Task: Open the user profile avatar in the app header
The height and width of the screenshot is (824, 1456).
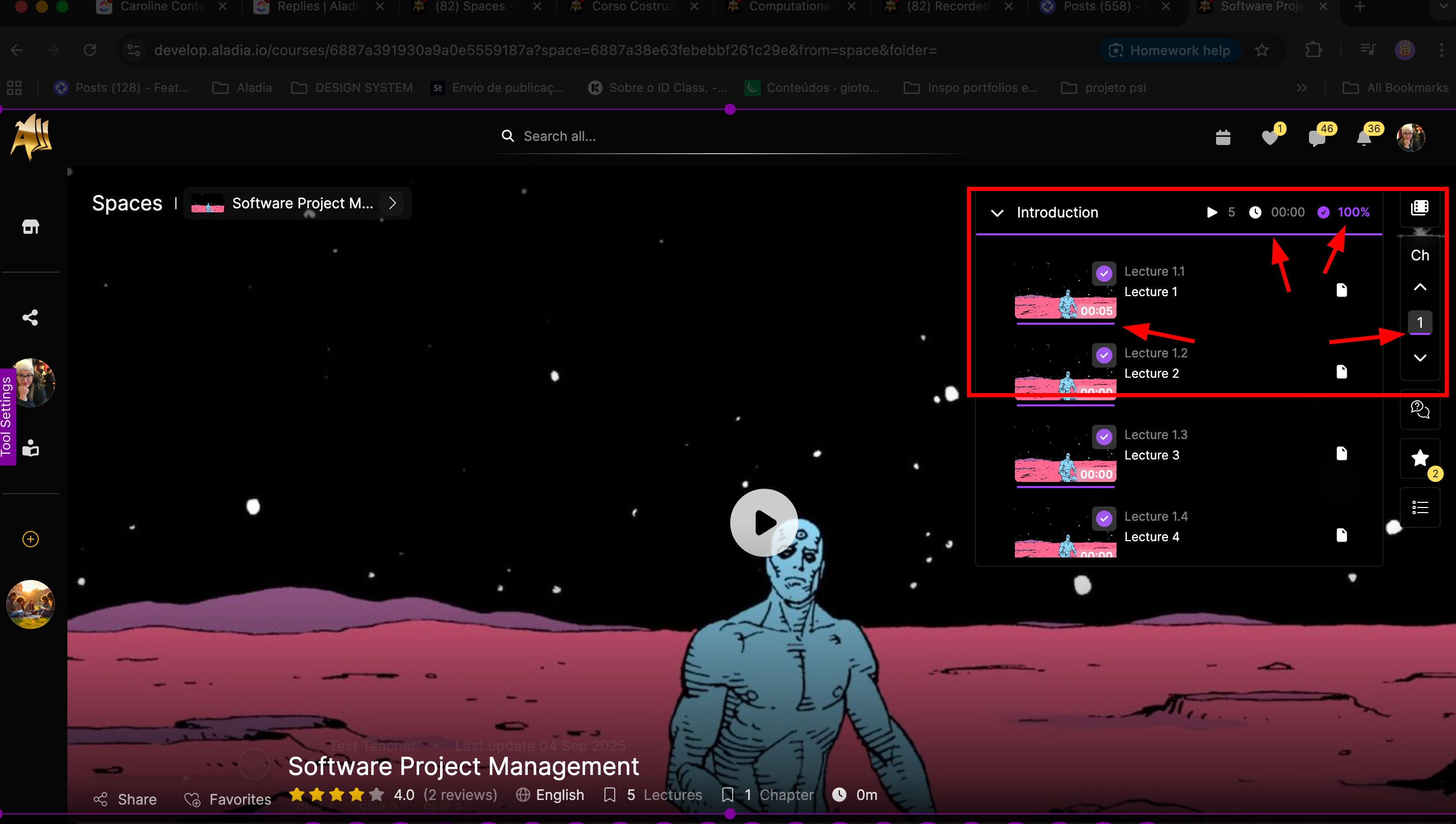Action: coord(1411,137)
